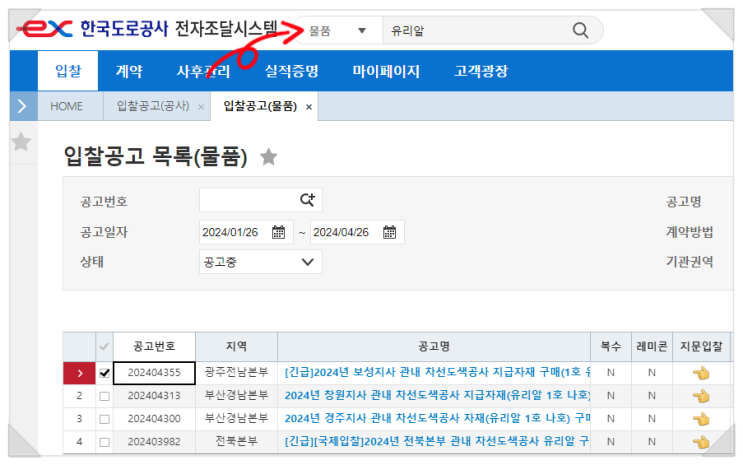The height and width of the screenshot is (465, 743).
Task: Open notice 2024년 창원지사 관내 차선도색공사
Action: [x=437, y=395]
